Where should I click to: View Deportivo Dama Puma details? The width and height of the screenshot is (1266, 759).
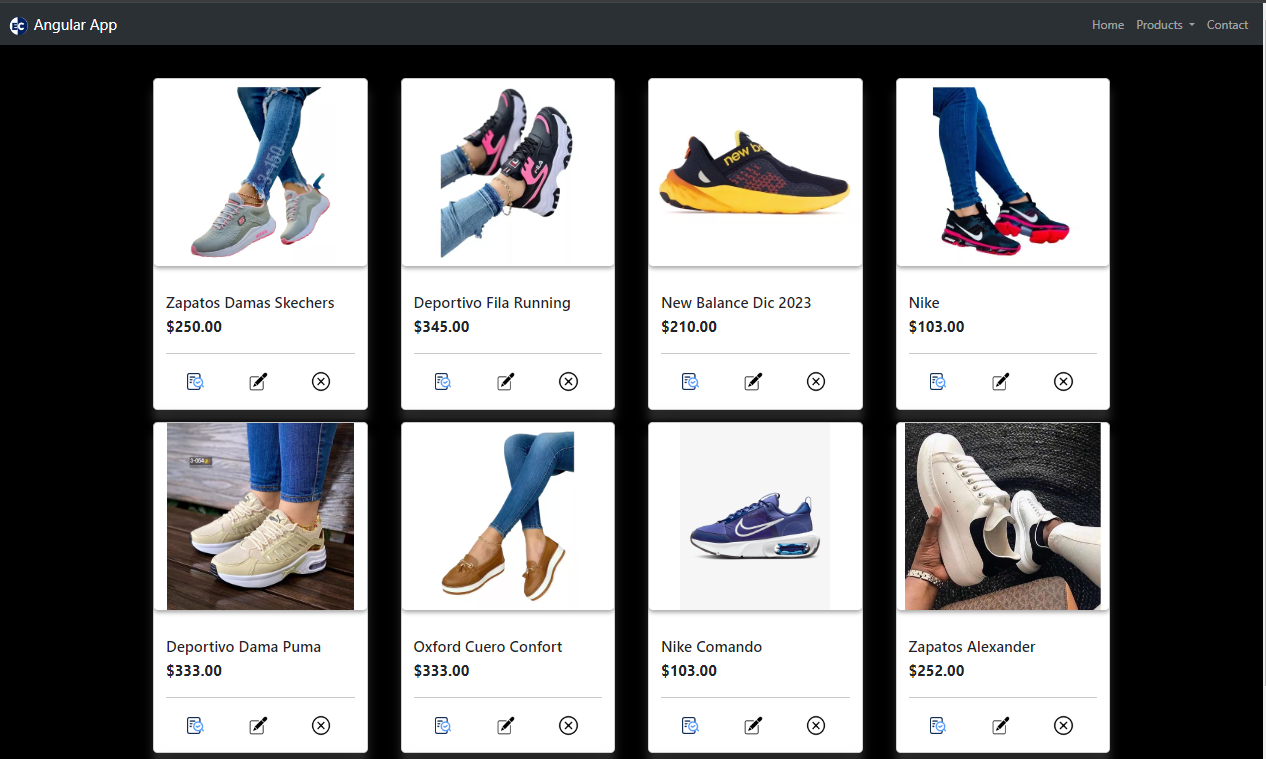pos(195,725)
